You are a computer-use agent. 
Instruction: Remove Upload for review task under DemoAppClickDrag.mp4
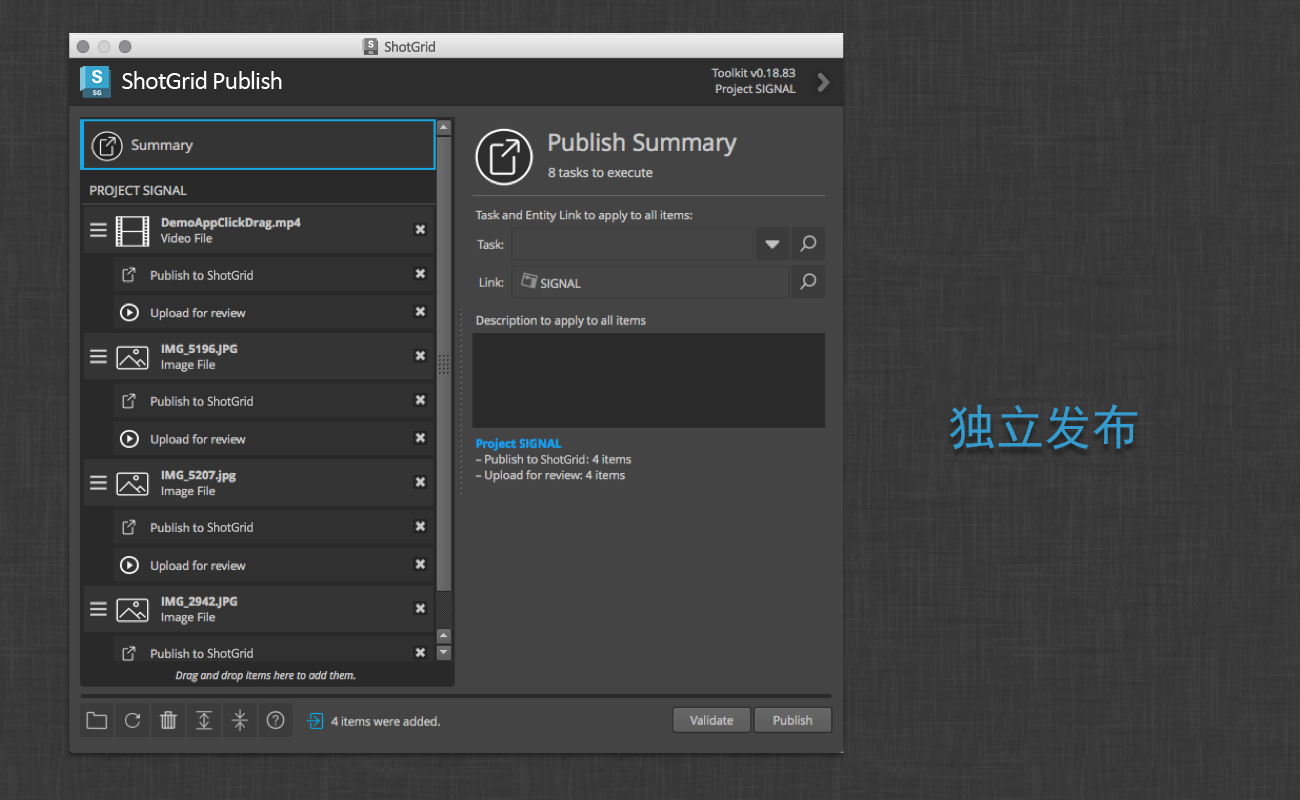(420, 312)
